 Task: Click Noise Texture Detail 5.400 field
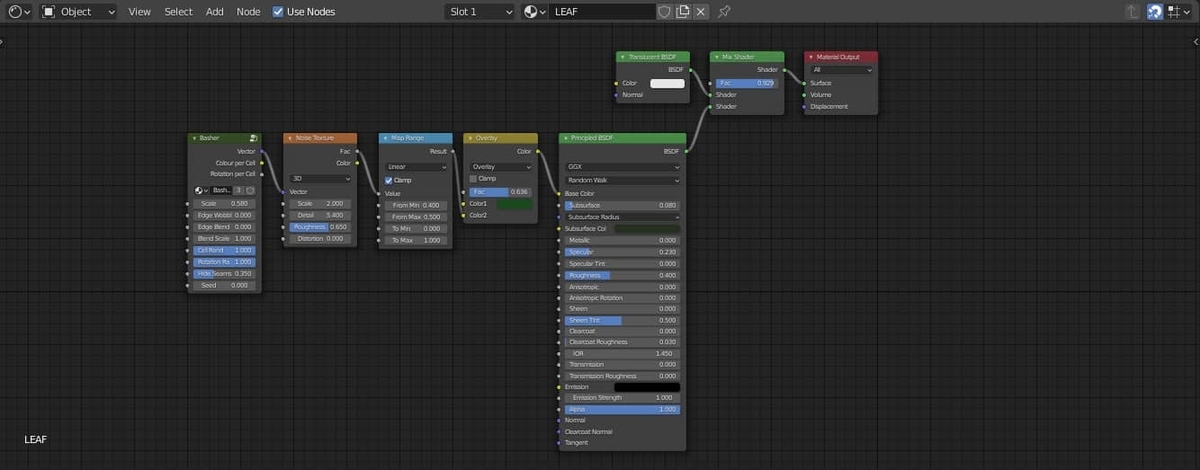point(320,215)
